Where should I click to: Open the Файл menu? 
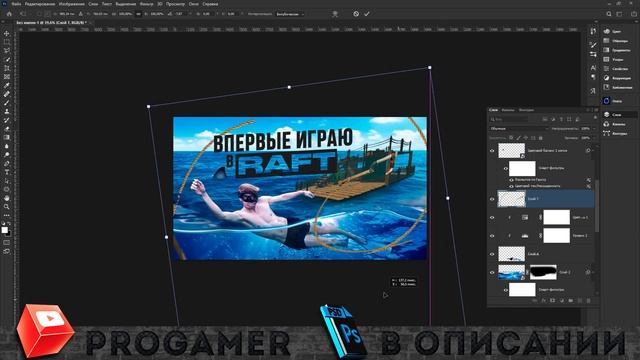(16, 4)
